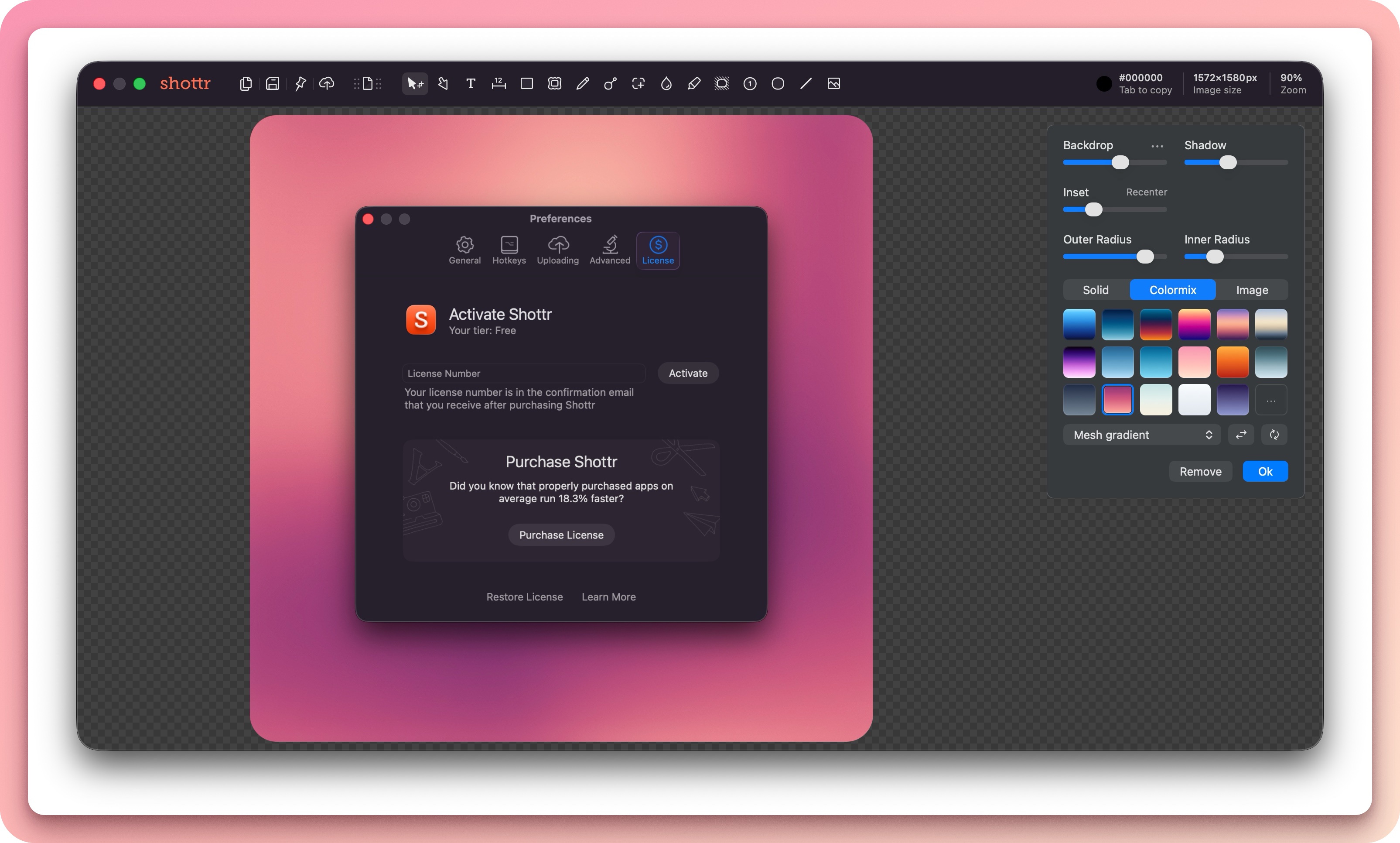Expand more color swatches with the ellipsis tile
Viewport: 1400px width, 843px height.
(x=1270, y=400)
